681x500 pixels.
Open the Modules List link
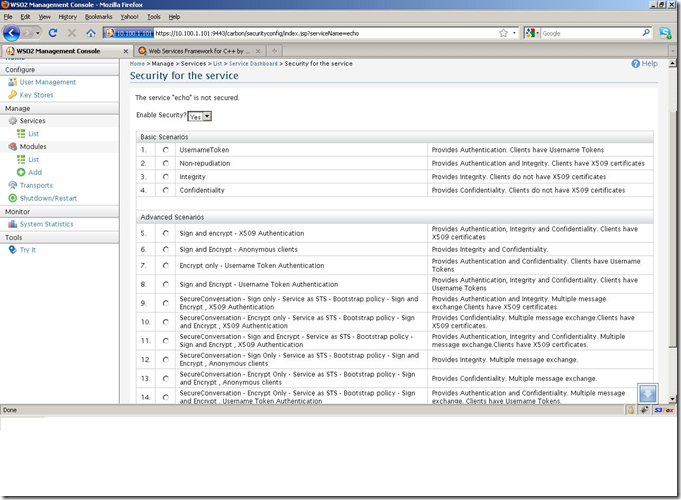[33, 159]
